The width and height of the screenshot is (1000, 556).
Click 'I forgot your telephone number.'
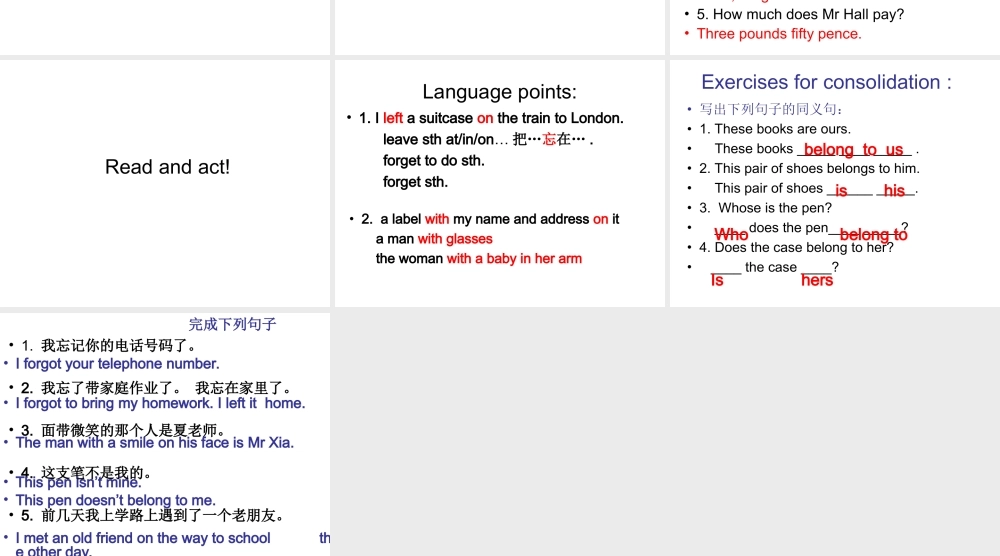(117, 363)
